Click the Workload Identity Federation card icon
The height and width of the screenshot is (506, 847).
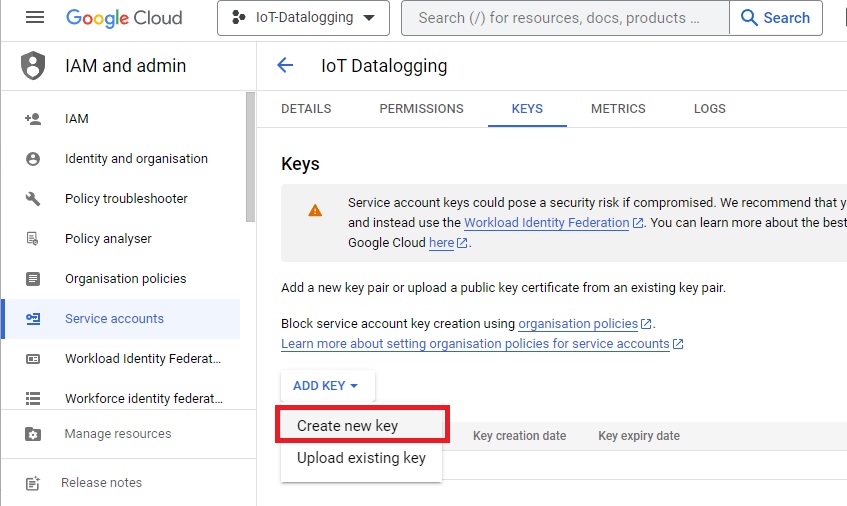(33, 359)
